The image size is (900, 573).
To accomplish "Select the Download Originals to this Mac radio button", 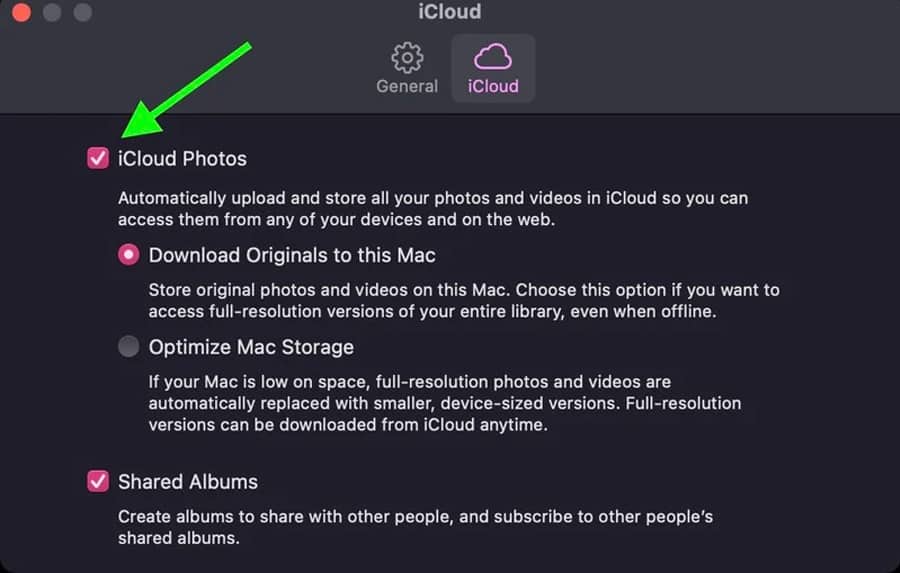I will coord(129,255).
